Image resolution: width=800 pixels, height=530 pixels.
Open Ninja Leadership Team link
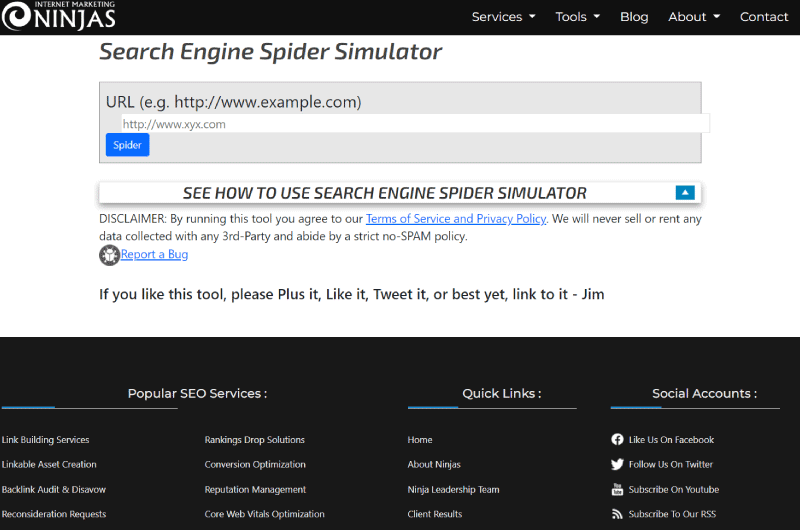point(454,489)
